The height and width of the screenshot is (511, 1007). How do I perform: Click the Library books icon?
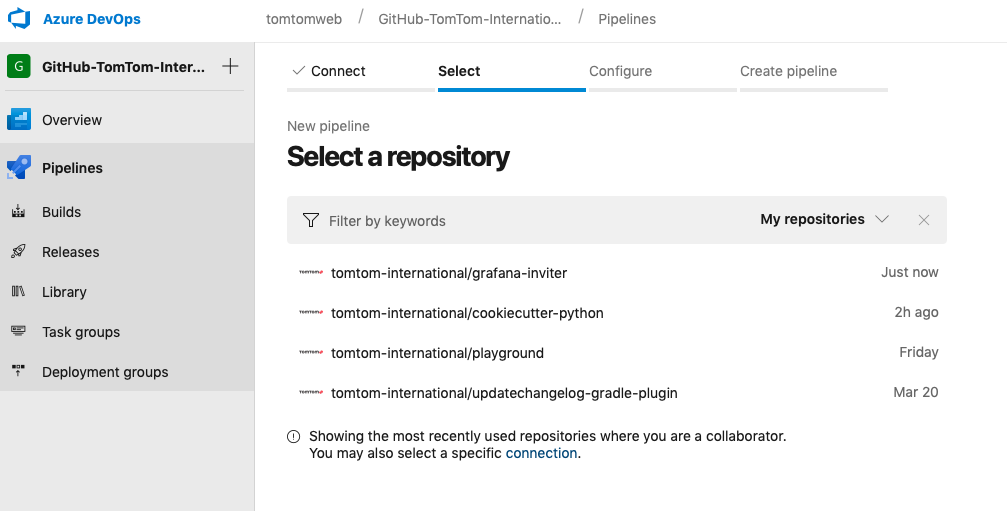19,291
